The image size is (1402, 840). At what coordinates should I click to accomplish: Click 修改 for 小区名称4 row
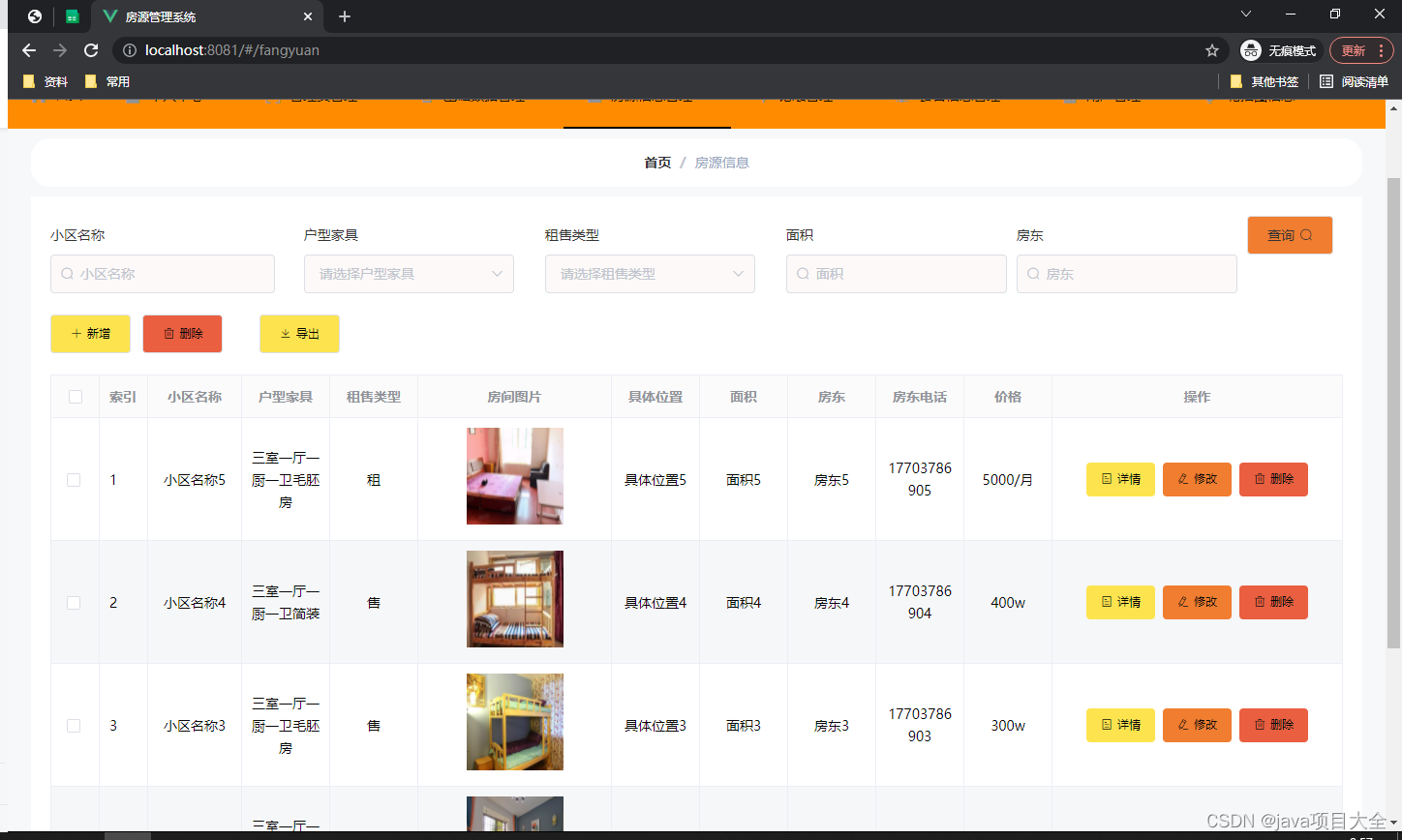pyautogui.click(x=1197, y=603)
